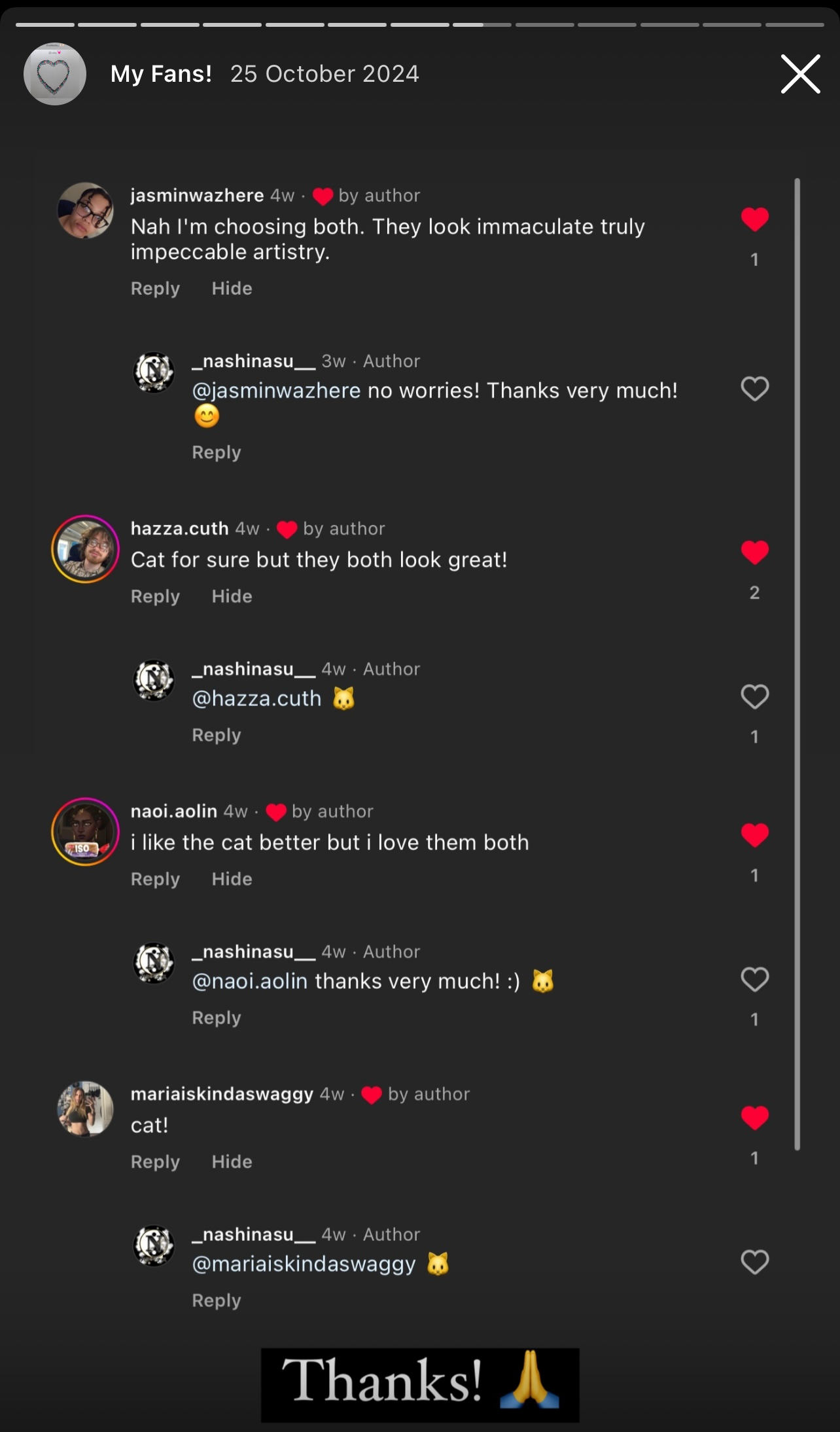The width and height of the screenshot is (840, 1432).
Task: Like _nashinasu__'s reply to naoi.aolin
Action: (x=754, y=979)
